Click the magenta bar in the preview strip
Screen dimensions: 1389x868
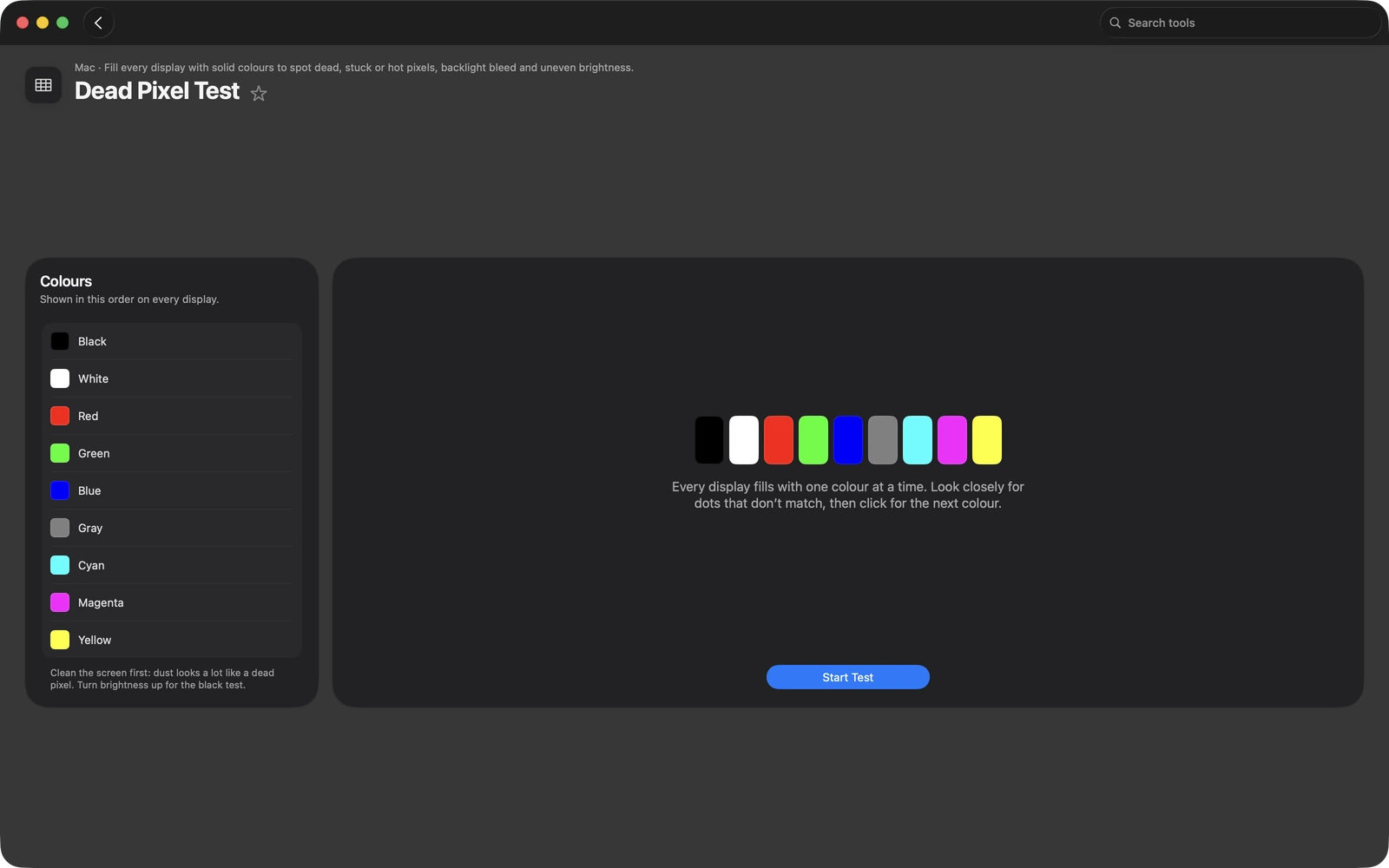(x=952, y=440)
